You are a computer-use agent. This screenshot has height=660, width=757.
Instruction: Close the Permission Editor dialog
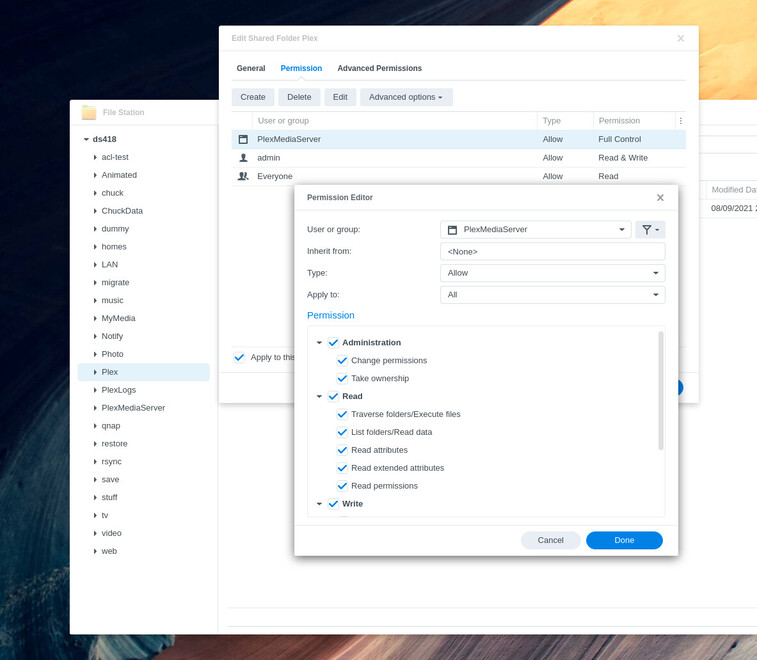tap(660, 197)
